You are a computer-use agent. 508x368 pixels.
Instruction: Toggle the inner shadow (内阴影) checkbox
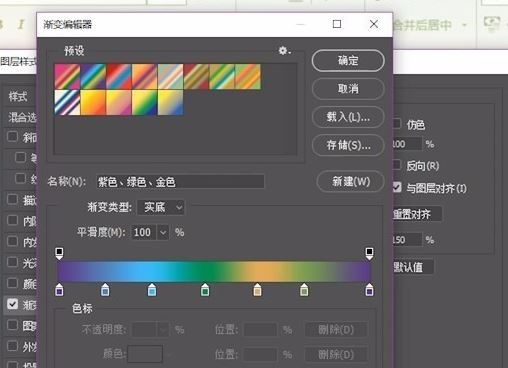(x=12, y=220)
